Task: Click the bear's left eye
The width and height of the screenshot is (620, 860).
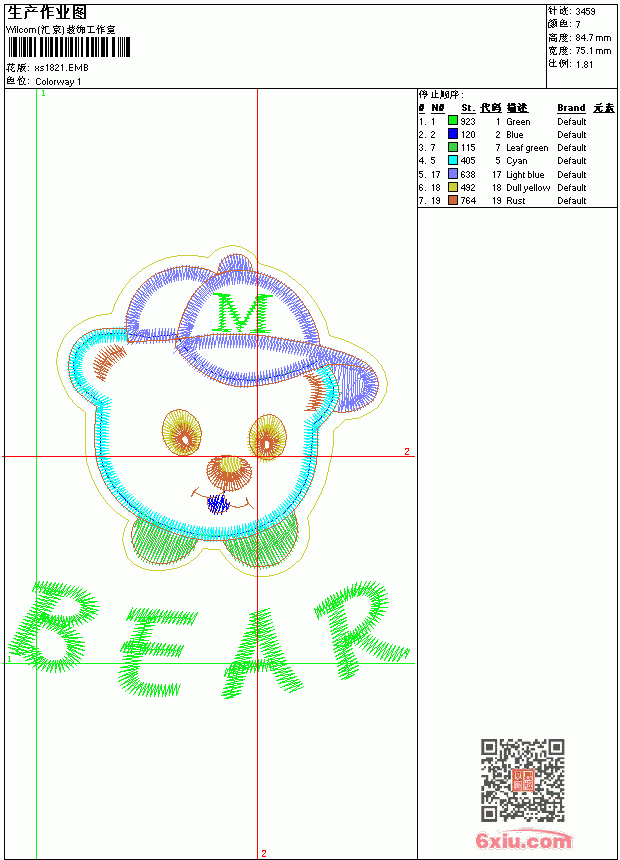Action: click(182, 432)
